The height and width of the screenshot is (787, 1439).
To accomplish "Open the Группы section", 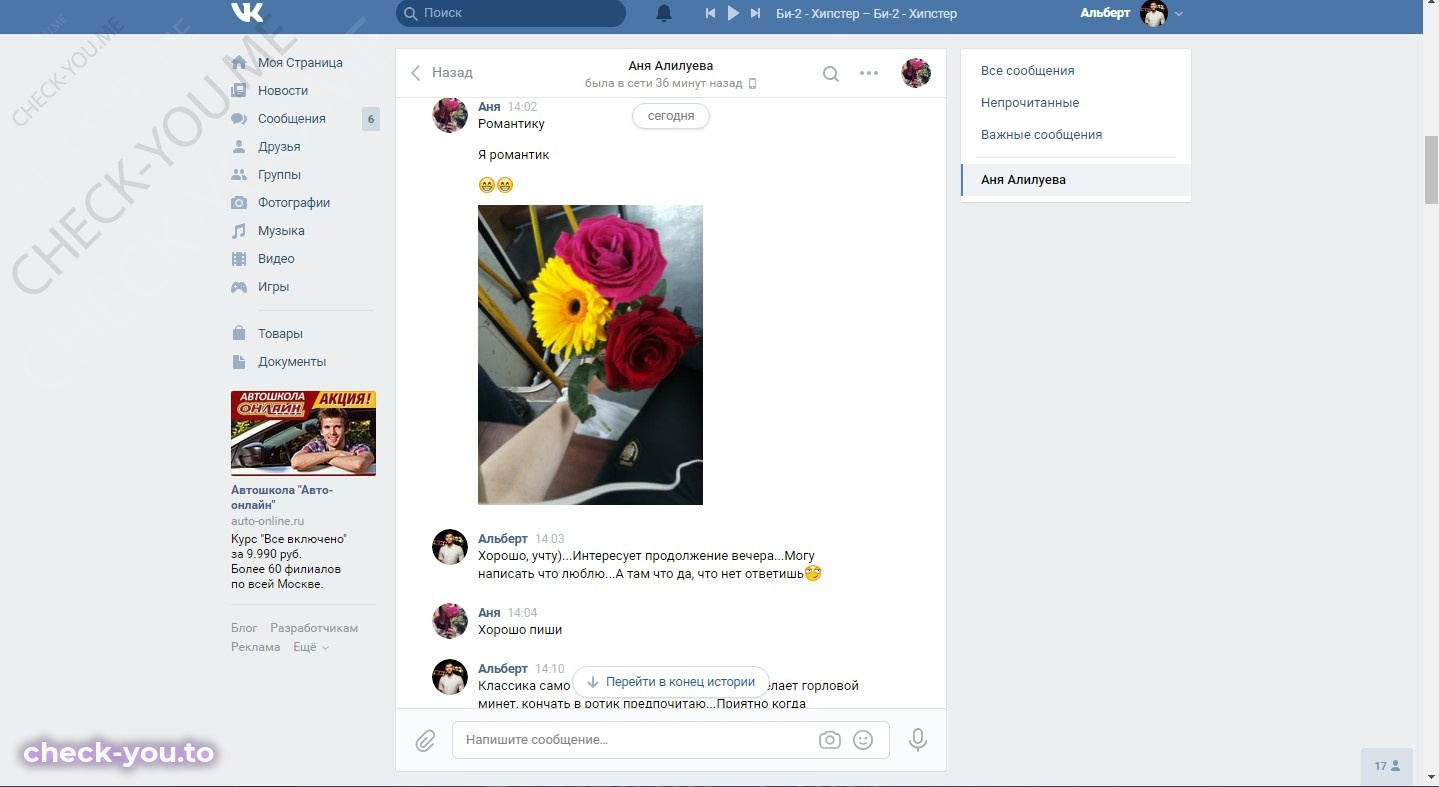I will click(x=279, y=174).
